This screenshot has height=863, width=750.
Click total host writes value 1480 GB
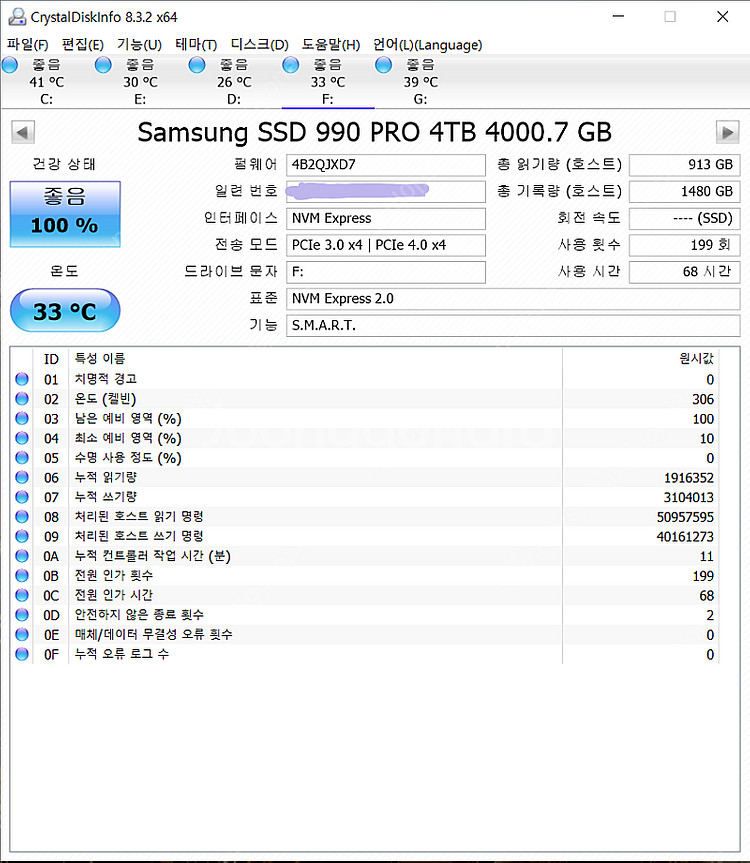click(x=685, y=192)
